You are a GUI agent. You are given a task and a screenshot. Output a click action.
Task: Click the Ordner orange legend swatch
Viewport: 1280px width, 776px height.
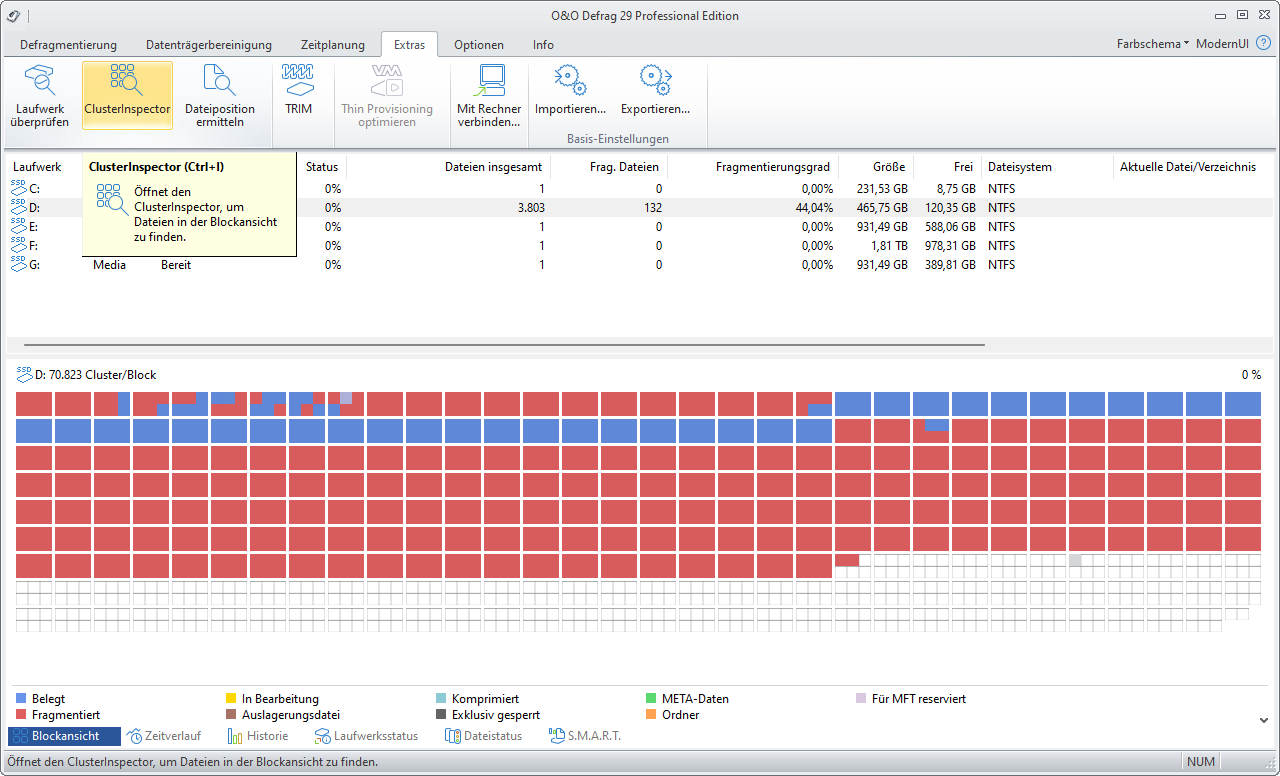click(653, 715)
